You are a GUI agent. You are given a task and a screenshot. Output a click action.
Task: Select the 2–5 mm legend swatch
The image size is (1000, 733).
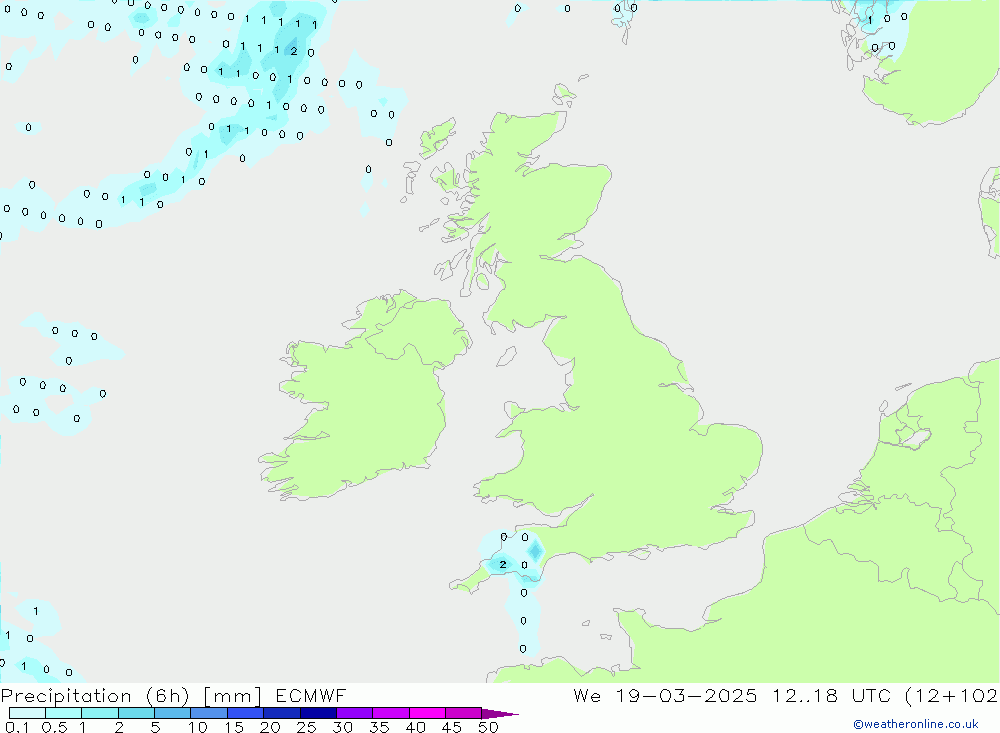click(x=136, y=713)
